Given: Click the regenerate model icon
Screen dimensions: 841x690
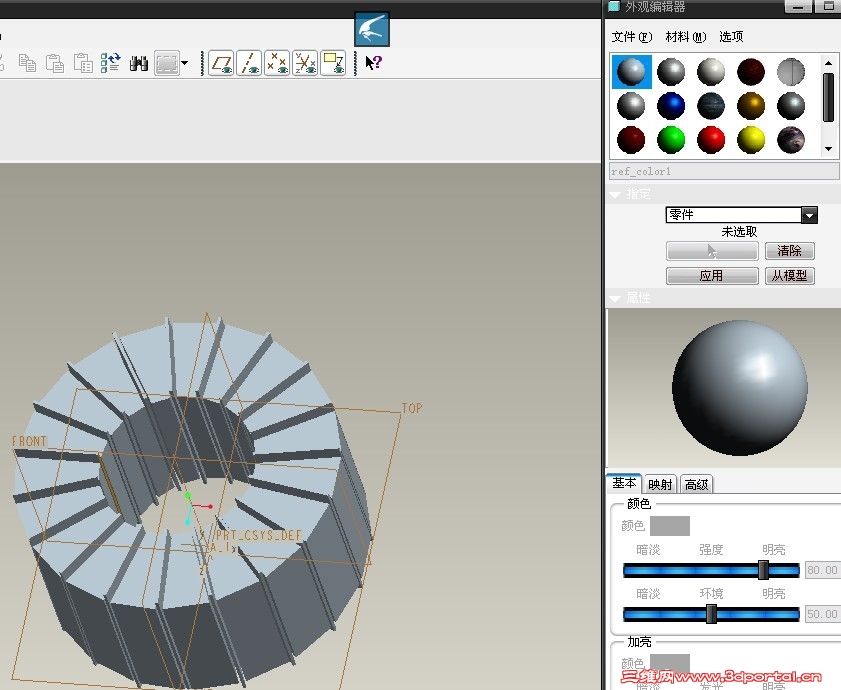Looking at the screenshot, I should pyautogui.click(x=110, y=63).
